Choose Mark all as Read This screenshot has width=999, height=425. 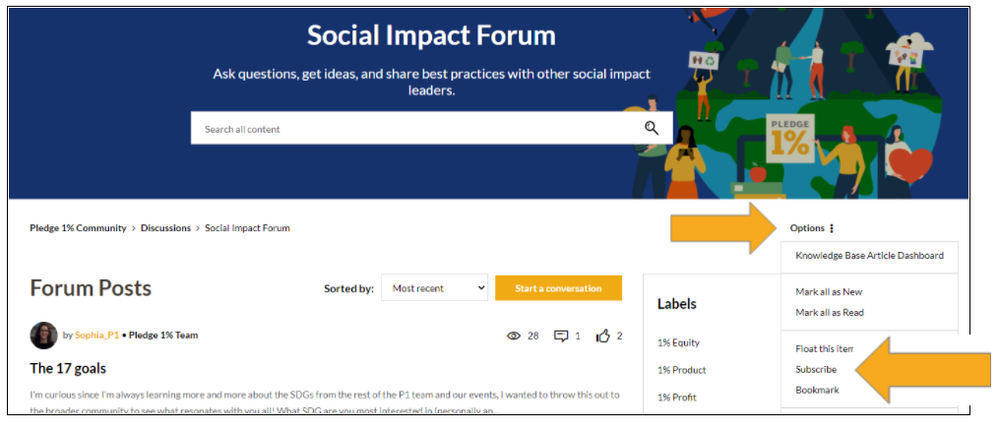pyautogui.click(x=830, y=313)
